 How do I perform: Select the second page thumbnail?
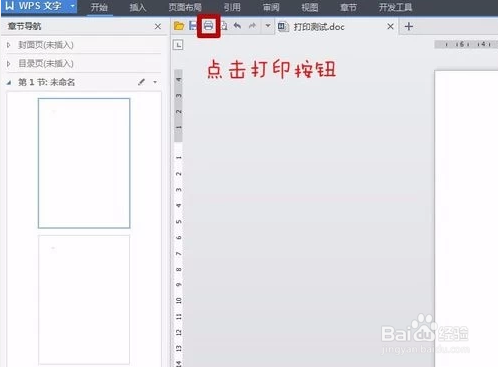(84, 300)
